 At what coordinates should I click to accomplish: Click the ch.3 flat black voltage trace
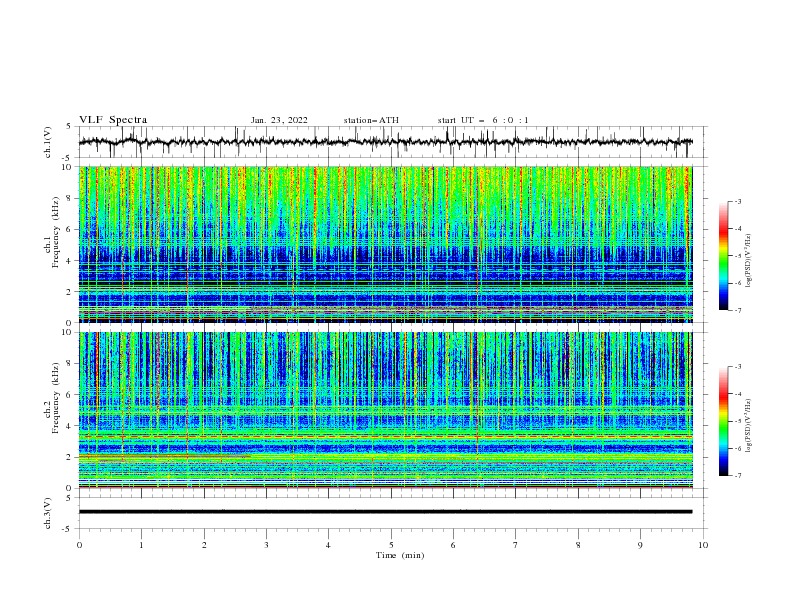coord(385,512)
